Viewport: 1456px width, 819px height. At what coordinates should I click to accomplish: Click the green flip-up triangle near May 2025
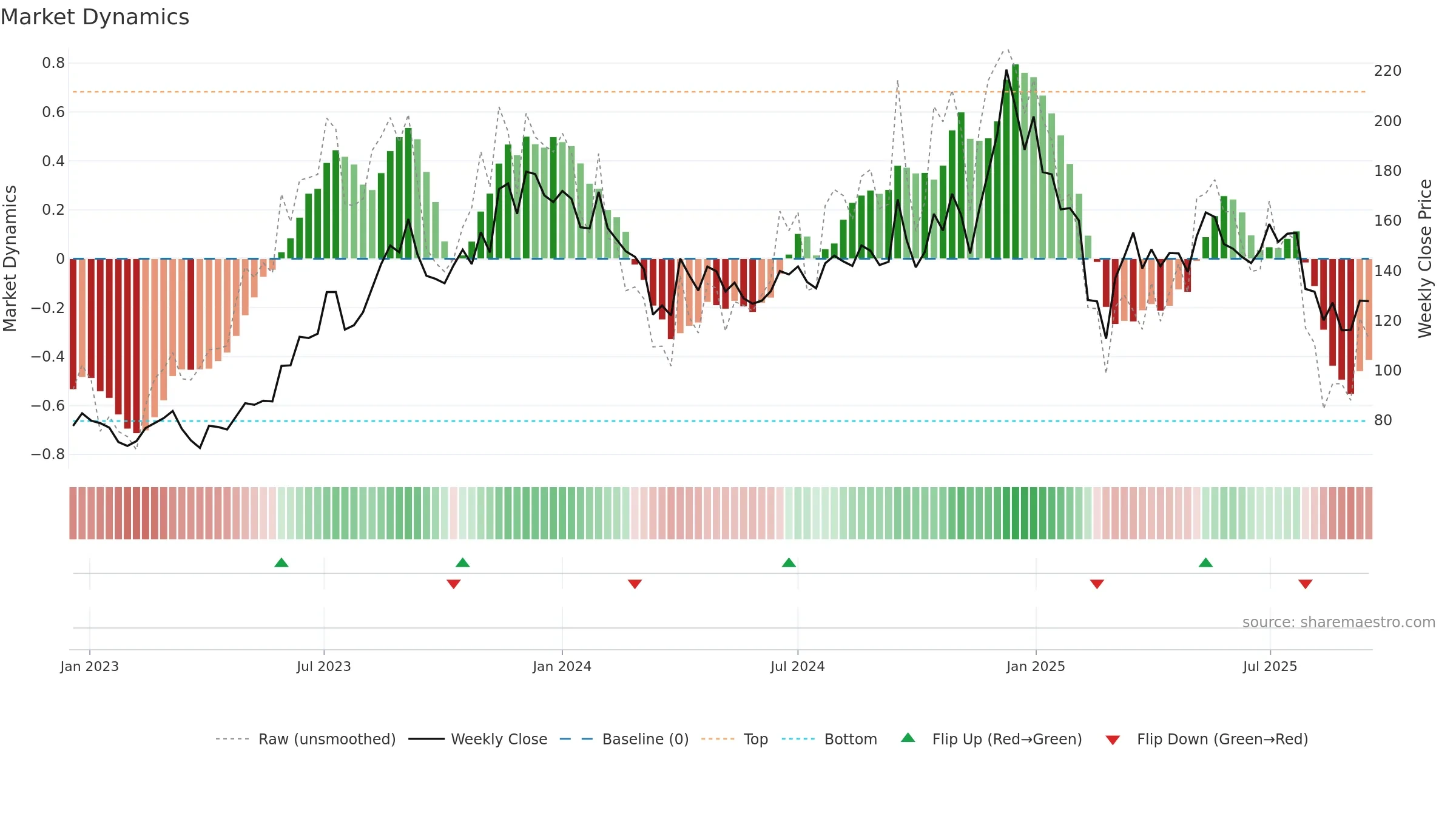[x=1205, y=562]
